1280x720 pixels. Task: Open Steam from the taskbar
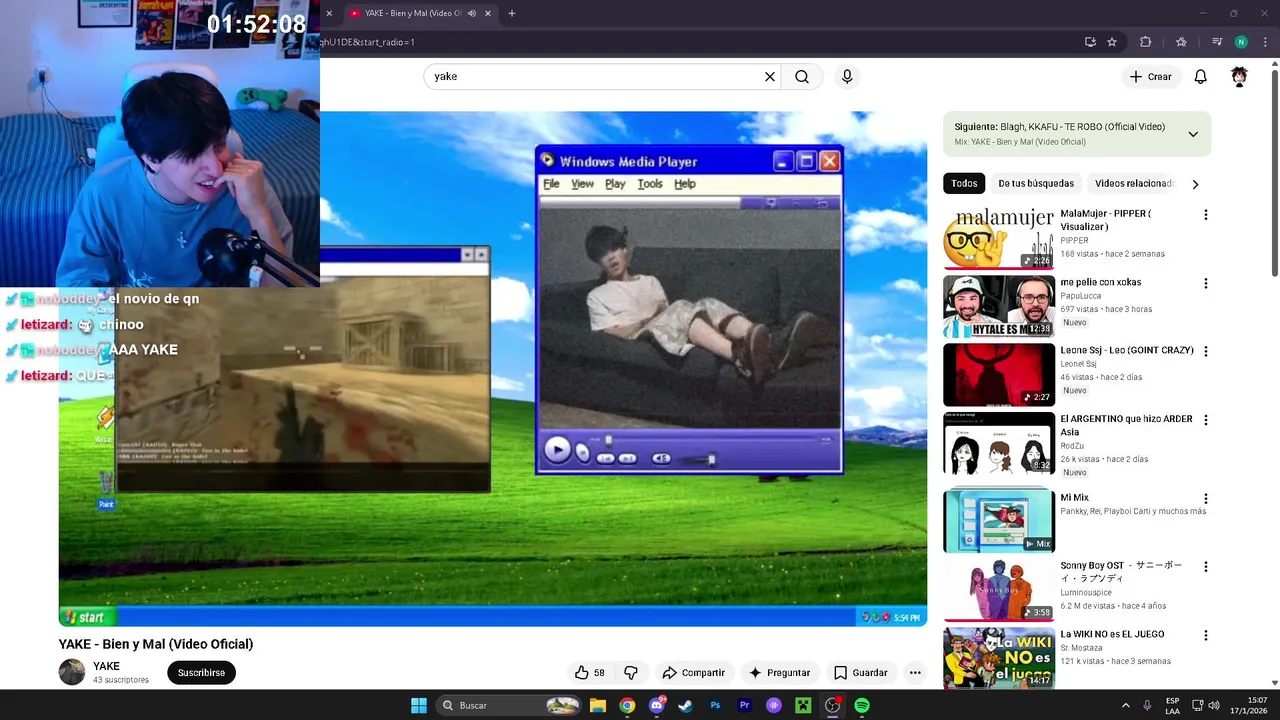[x=686, y=705]
